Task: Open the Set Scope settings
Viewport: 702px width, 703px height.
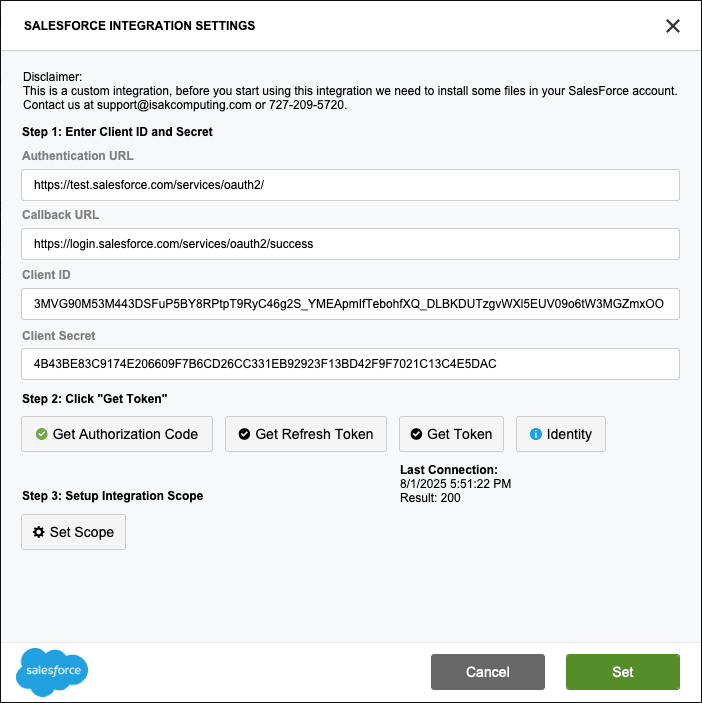Action: (74, 532)
